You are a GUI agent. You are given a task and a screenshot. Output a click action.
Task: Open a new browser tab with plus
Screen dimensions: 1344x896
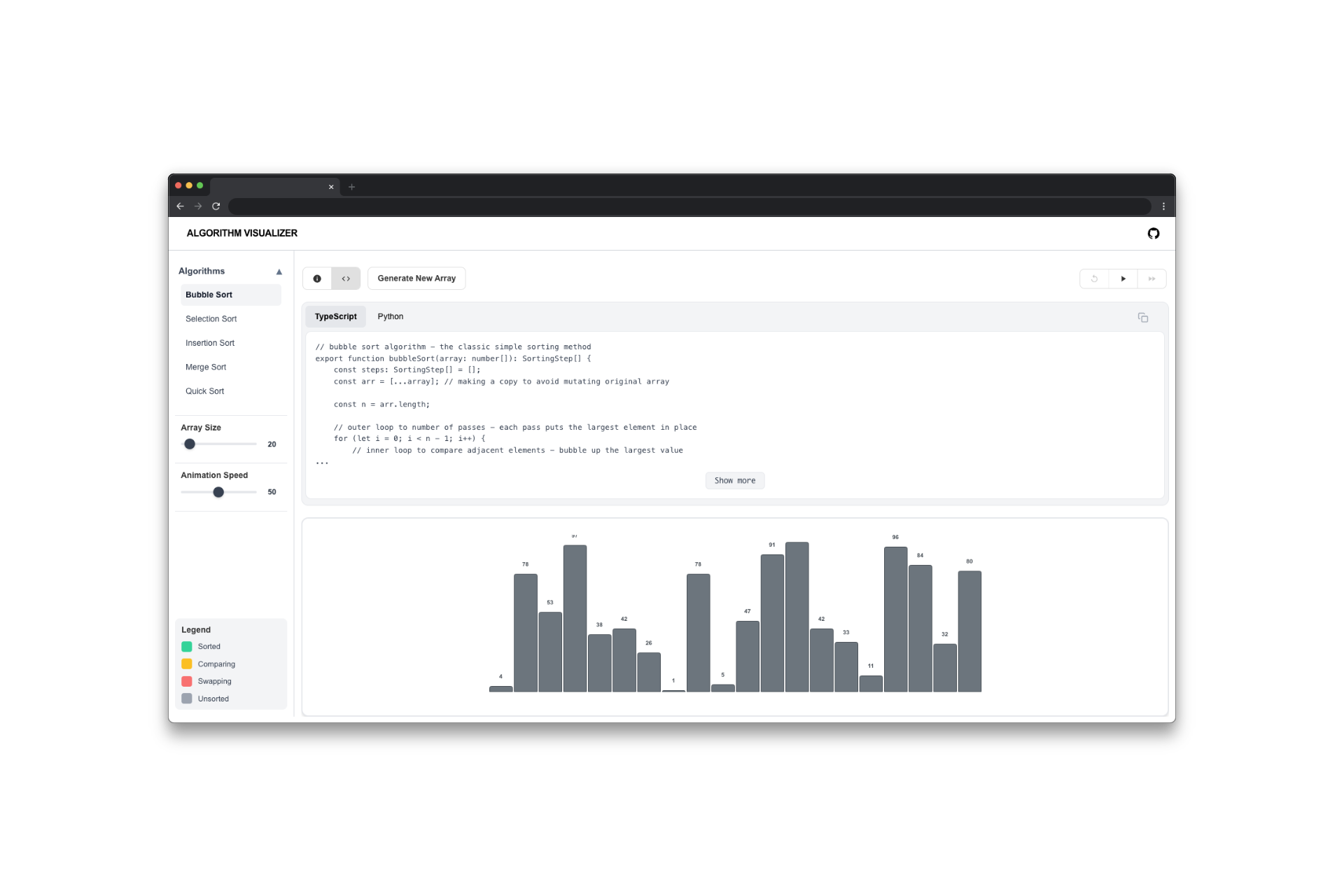[x=351, y=187]
